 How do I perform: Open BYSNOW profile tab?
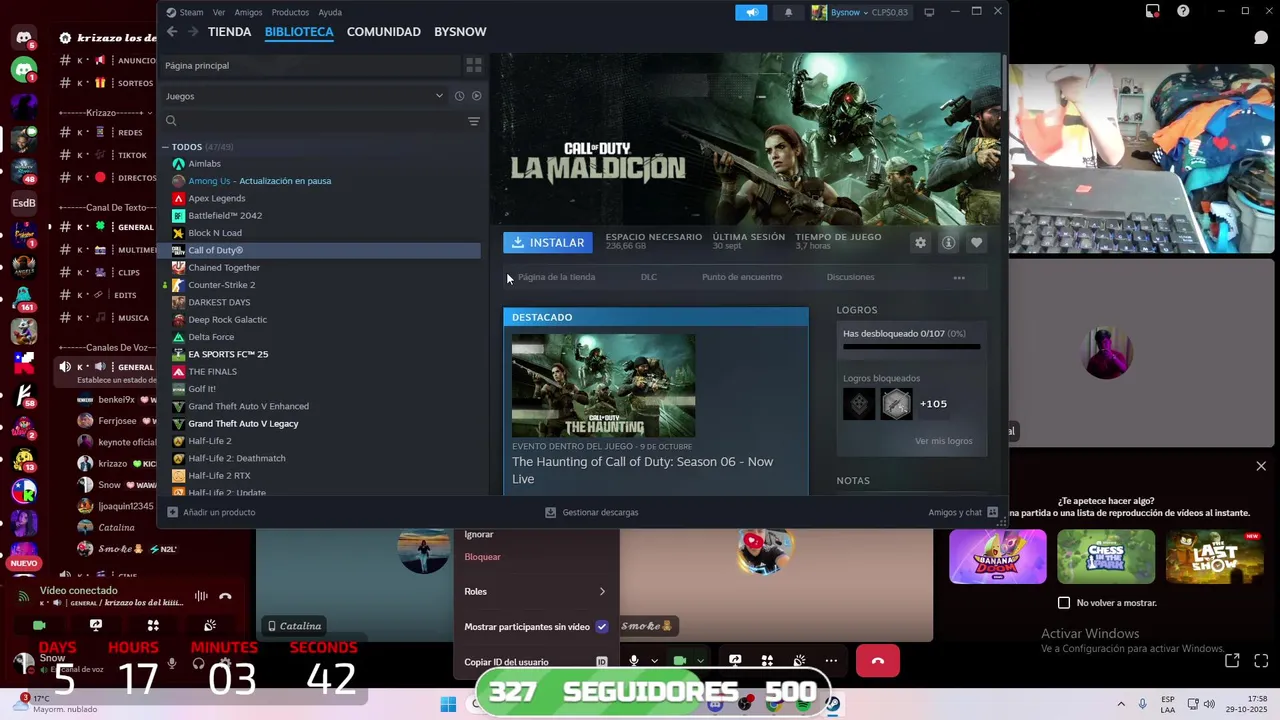460,32
